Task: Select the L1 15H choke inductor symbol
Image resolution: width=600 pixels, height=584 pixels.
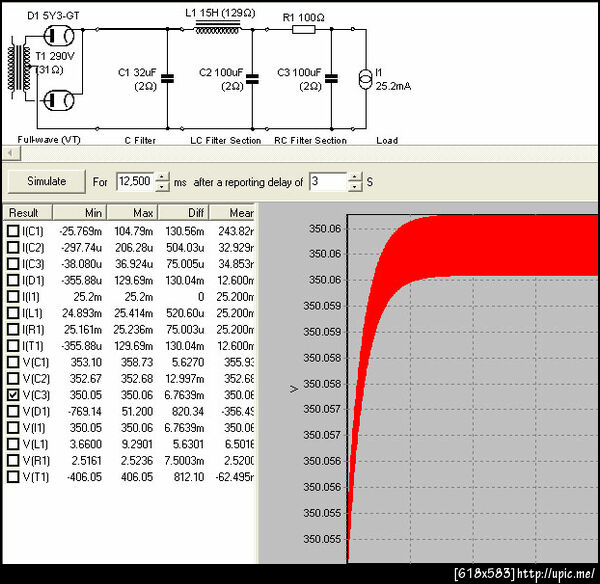Action: (x=217, y=28)
